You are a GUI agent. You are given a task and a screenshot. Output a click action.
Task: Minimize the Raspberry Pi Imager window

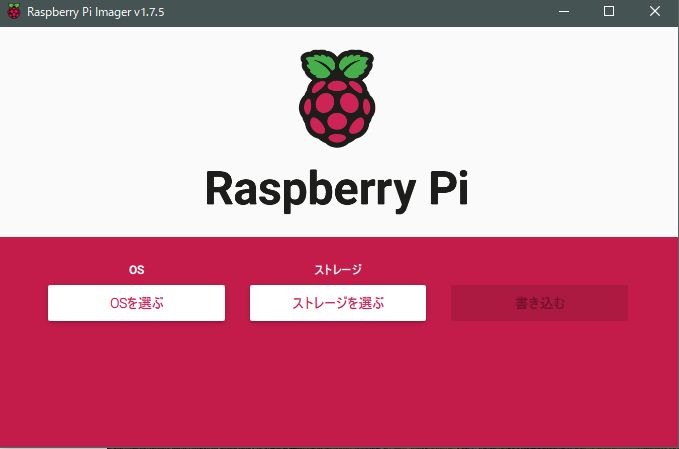point(564,12)
